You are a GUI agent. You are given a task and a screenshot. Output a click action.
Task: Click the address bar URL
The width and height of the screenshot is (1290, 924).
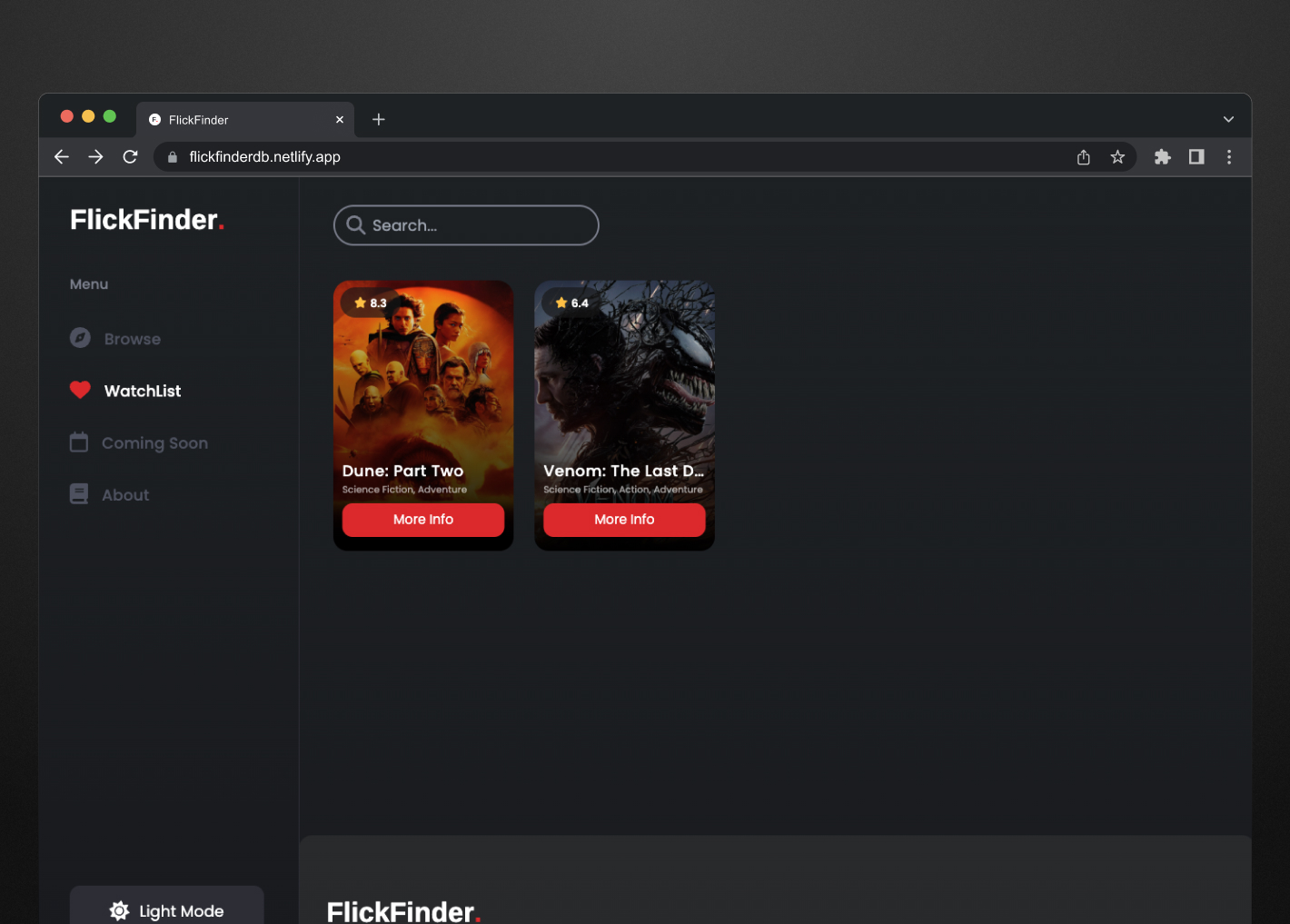264,157
